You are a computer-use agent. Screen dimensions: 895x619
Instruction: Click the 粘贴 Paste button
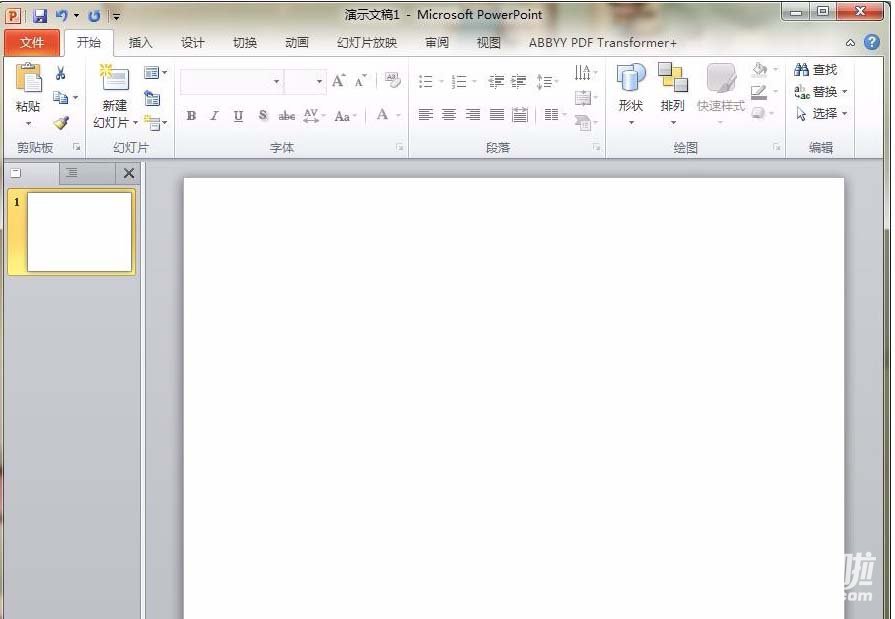pyautogui.click(x=28, y=94)
